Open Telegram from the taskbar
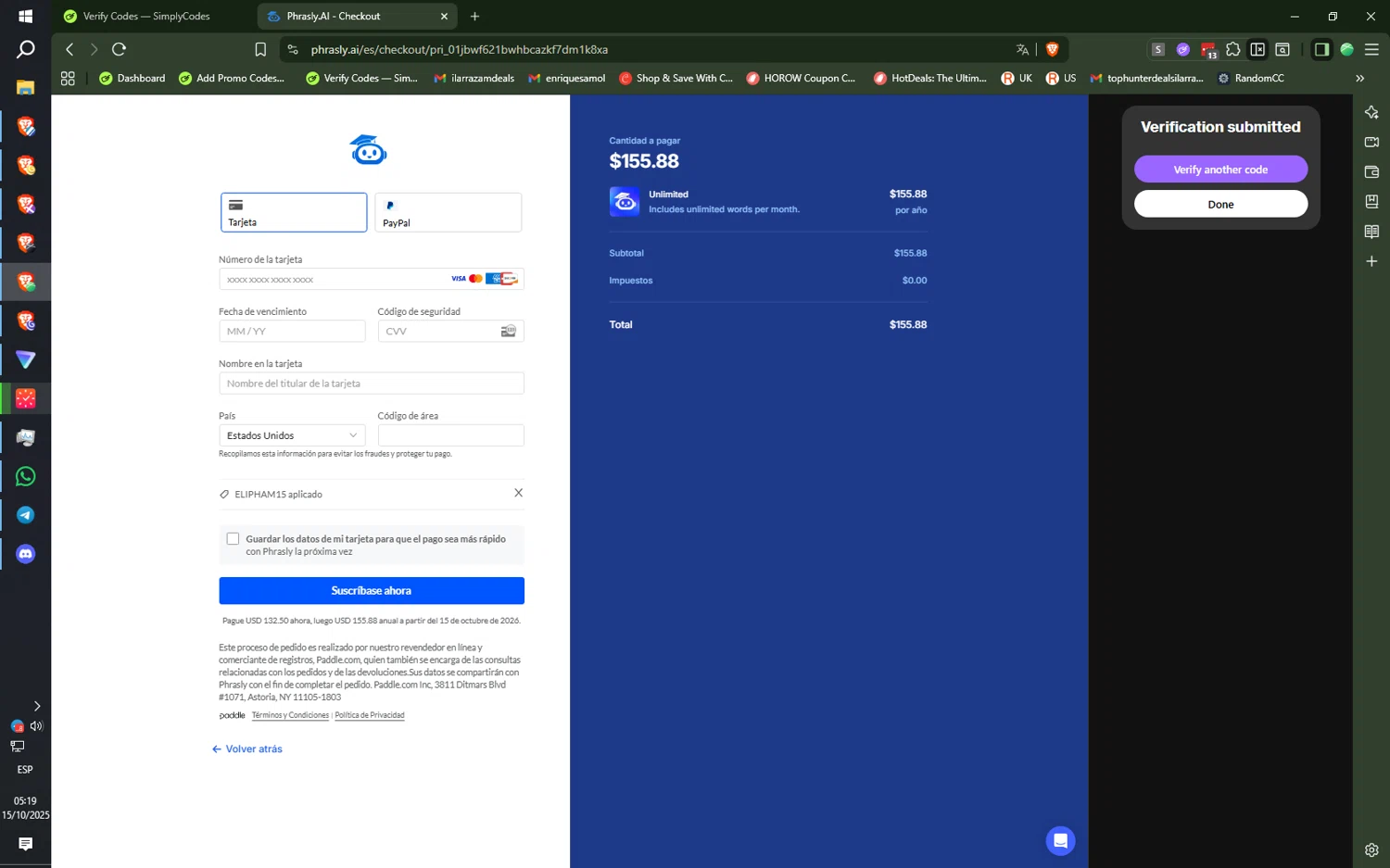Viewport: 1390px width, 868px height. tap(25, 515)
